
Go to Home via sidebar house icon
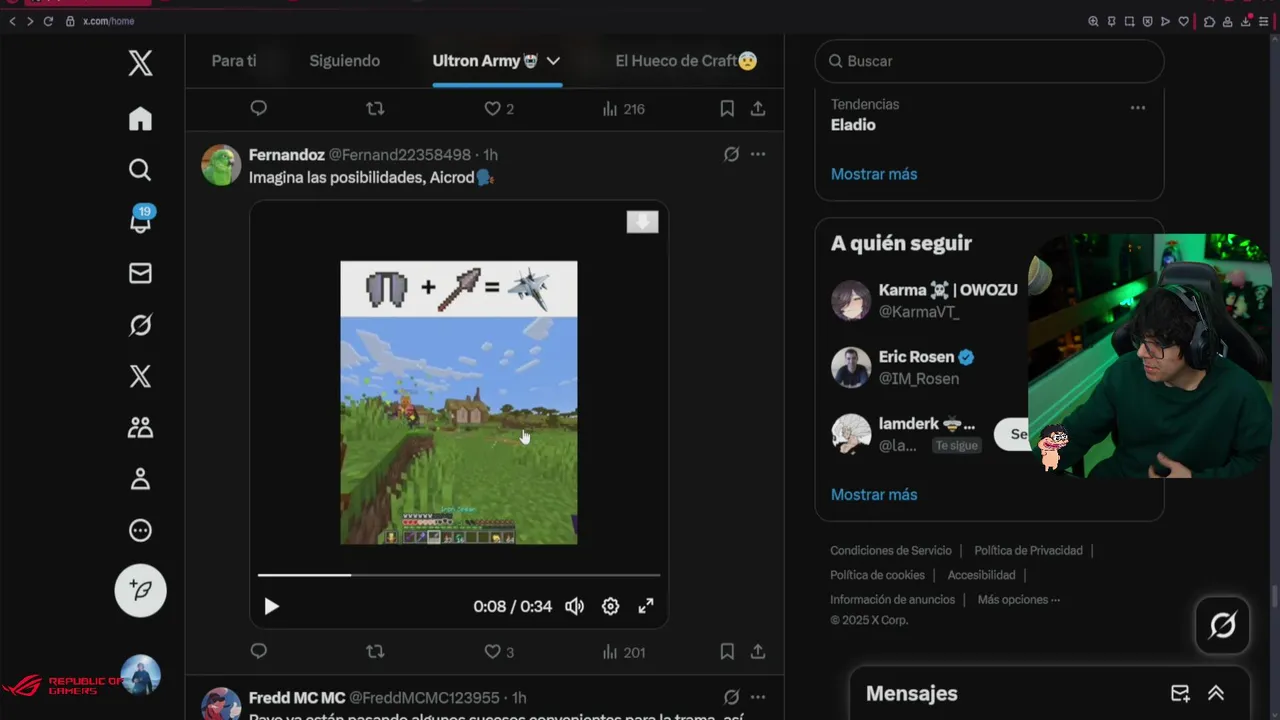(140, 119)
